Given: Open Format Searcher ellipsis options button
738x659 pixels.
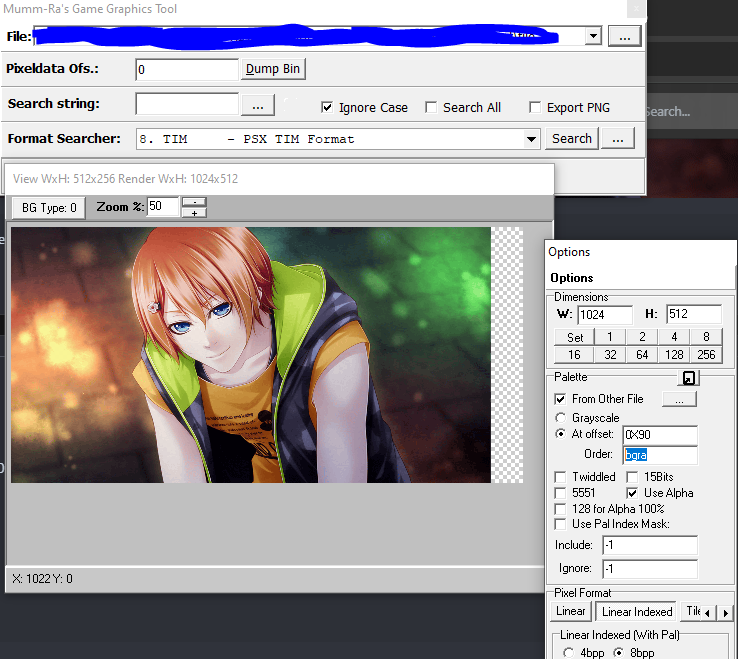Looking at the screenshot, I should [x=619, y=139].
